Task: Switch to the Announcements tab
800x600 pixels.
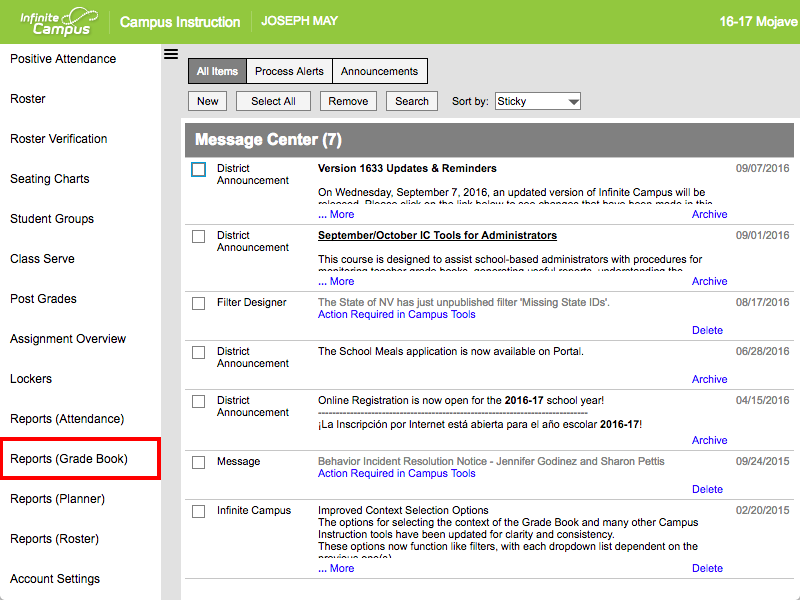Action: [x=380, y=71]
